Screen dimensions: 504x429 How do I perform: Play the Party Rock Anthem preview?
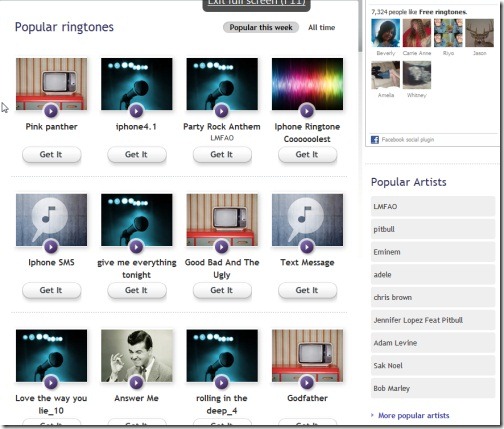click(222, 111)
